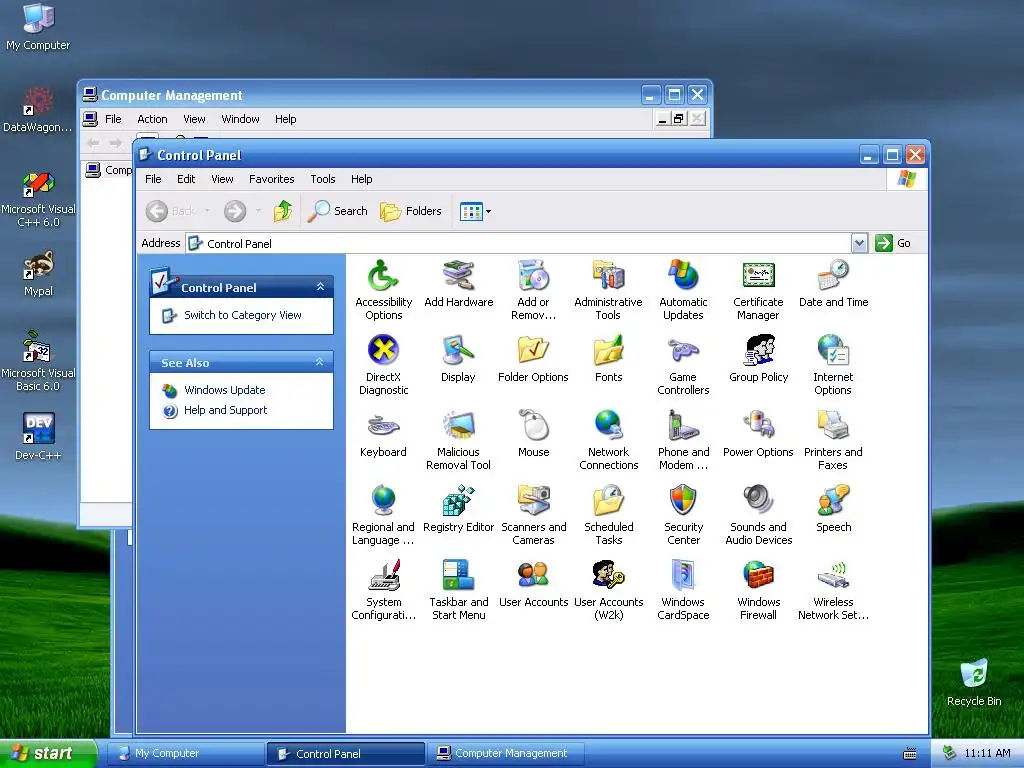
Task: Open Keyboard settings icon
Action: point(383,434)
